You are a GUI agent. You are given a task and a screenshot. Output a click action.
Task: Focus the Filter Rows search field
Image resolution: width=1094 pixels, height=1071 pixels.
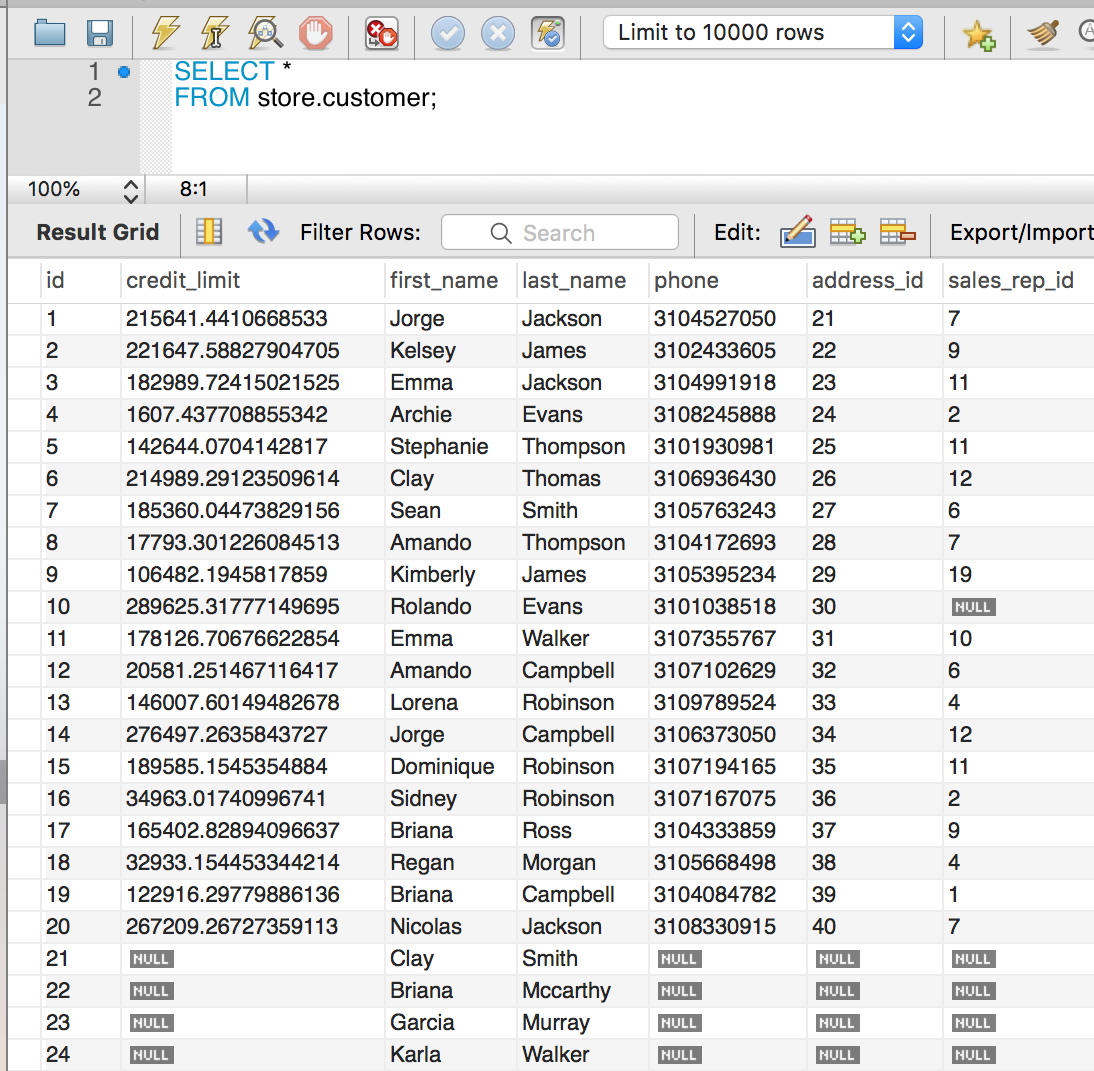(560, 232)
